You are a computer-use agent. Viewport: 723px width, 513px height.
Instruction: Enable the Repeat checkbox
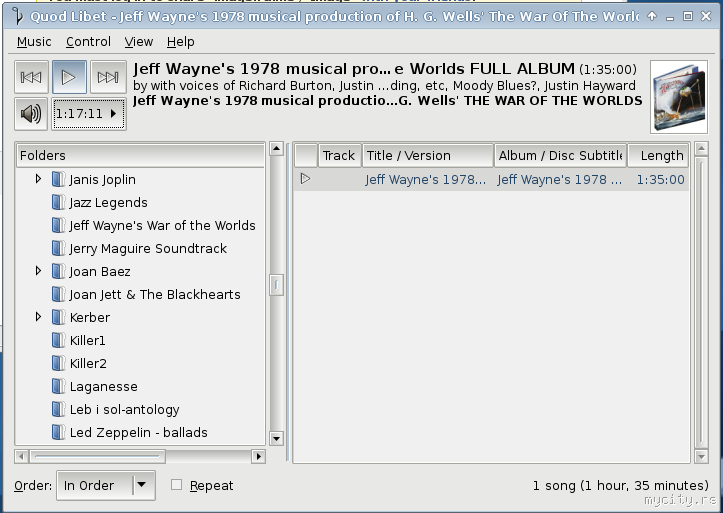[176, 485]
